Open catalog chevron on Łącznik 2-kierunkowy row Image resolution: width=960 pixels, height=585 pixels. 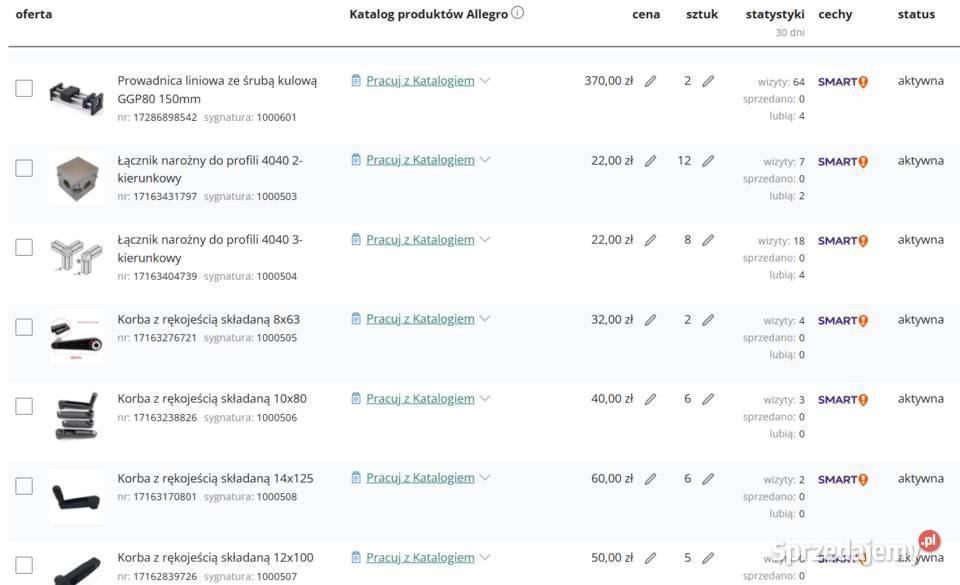pyautogui.click(x=485, y=160)
